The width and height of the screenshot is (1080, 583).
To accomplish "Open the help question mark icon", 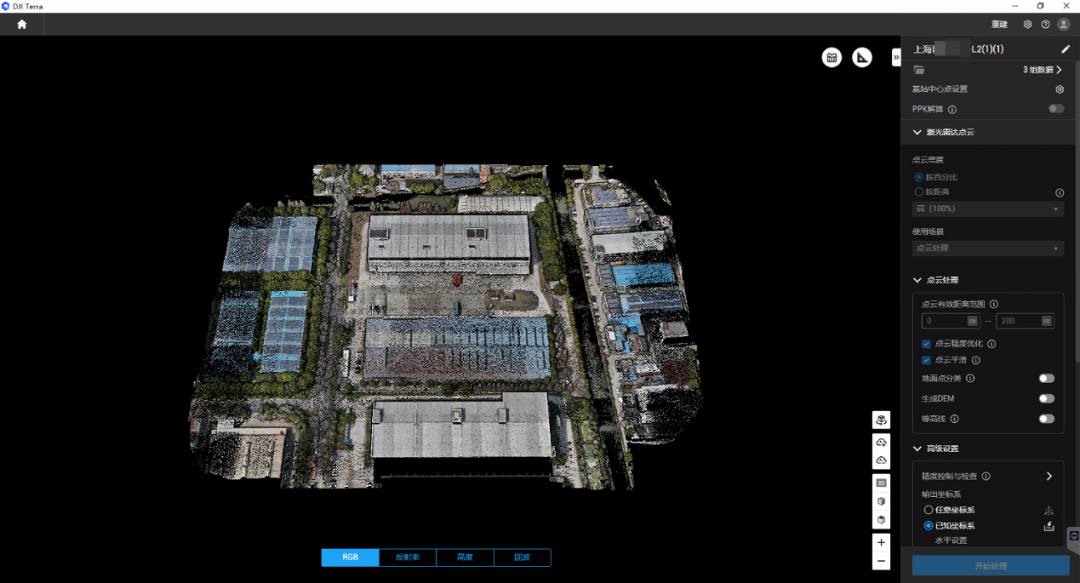I will (1046, 24).
